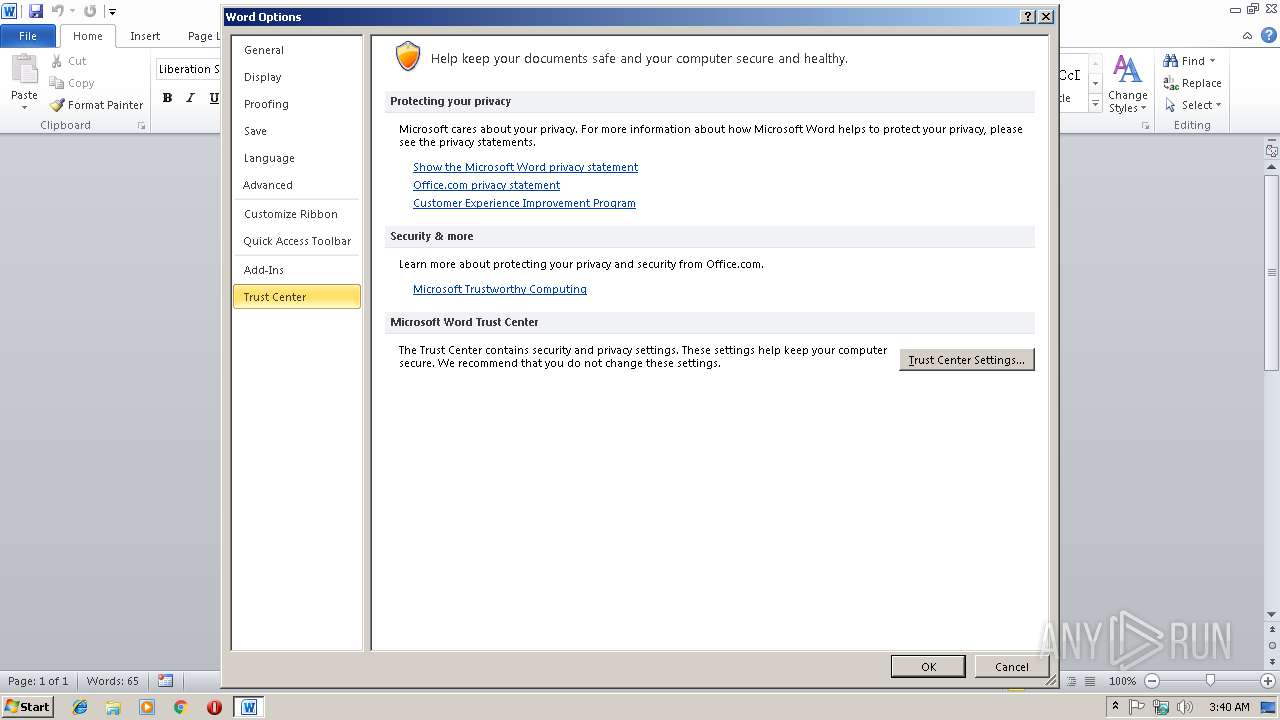Viewport: 1280px width, 720px height.
Task: Open Customize Quick Access Toolbar arrow
Action: 112,12
